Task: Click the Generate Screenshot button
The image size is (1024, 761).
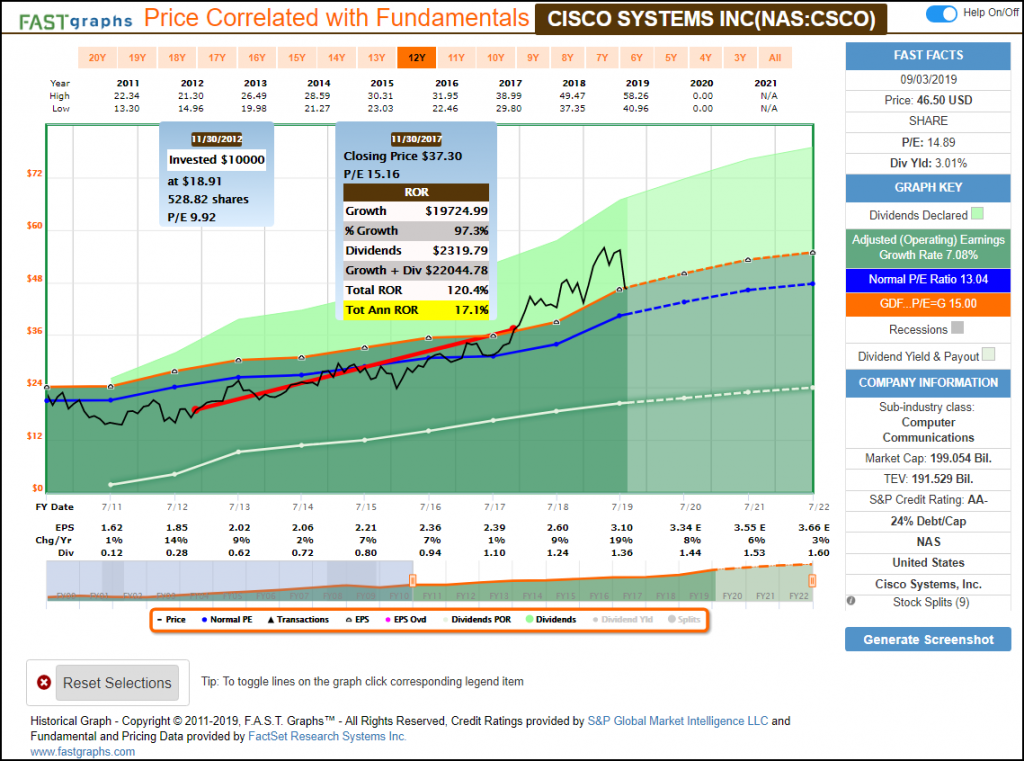Action: click(x=928, y=639)
